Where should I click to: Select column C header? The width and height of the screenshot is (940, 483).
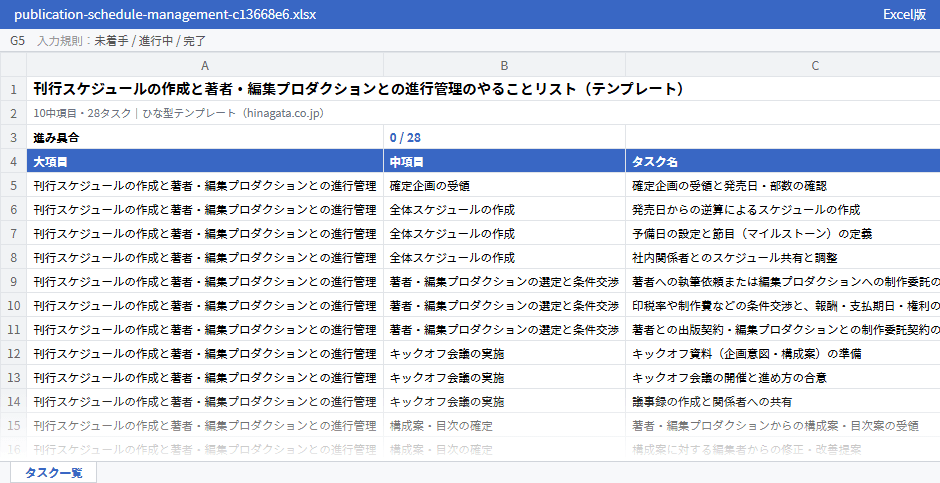coord(782,65)
